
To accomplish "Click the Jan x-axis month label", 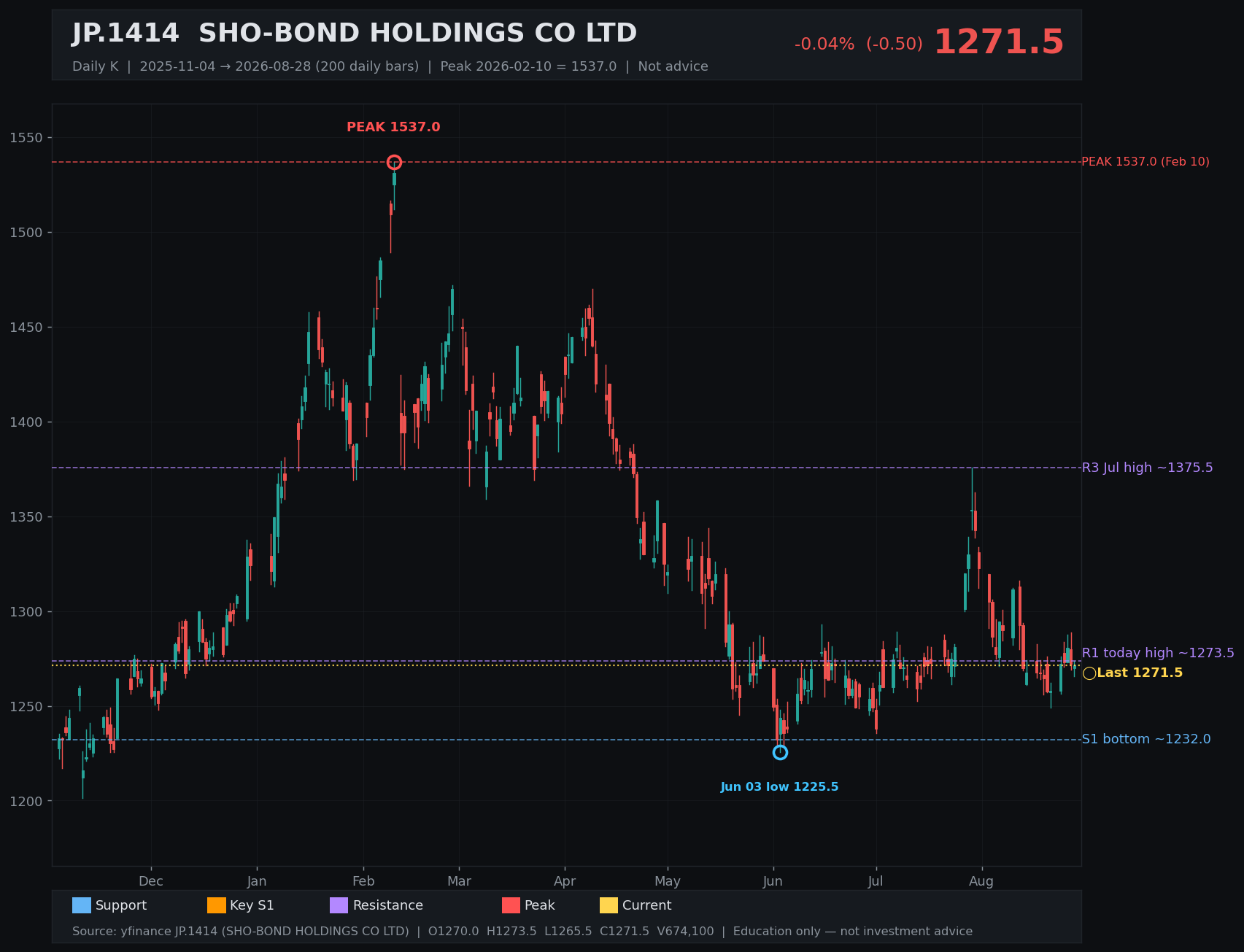I will coord(257,881).
